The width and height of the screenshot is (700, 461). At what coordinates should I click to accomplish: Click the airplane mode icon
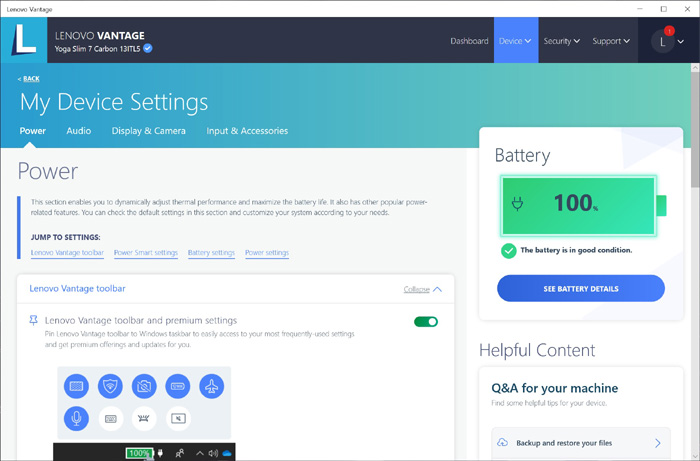tap(212, 386)
